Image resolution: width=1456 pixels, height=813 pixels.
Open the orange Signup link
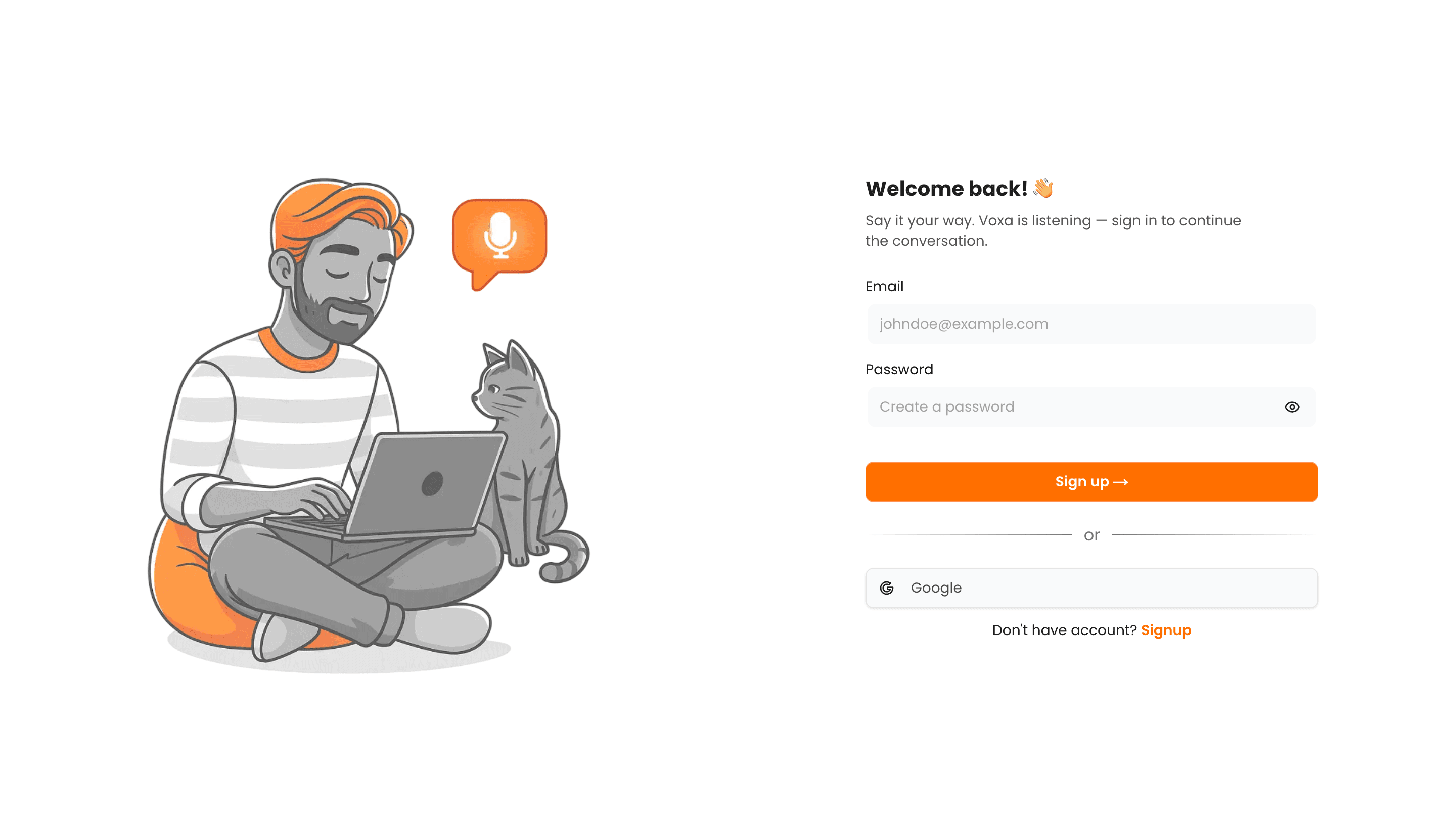point(1165,630)
